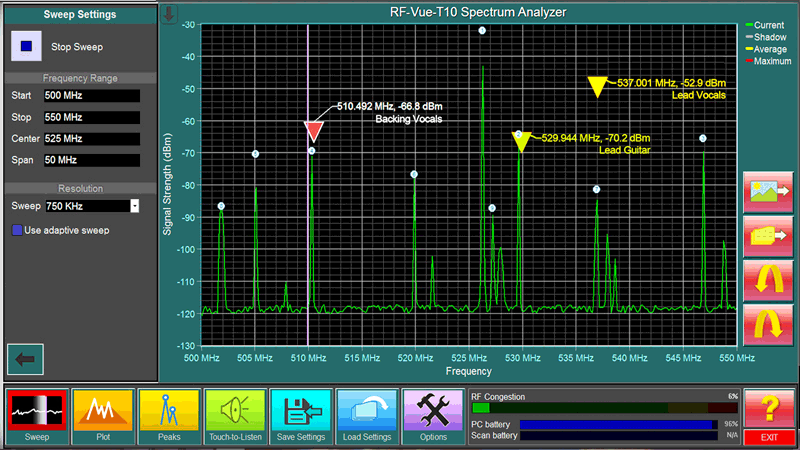Click the Stop Sweep square icon
The width and height of the screenshot is (800, 450).
[26, 46]
